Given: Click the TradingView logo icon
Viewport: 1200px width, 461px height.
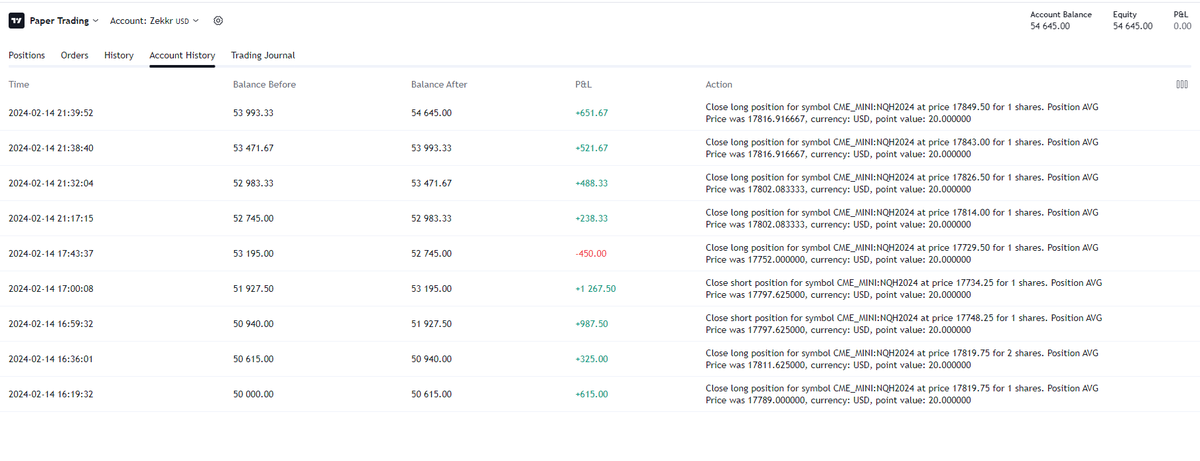Looking at the screenshot, I should [15, 21].
